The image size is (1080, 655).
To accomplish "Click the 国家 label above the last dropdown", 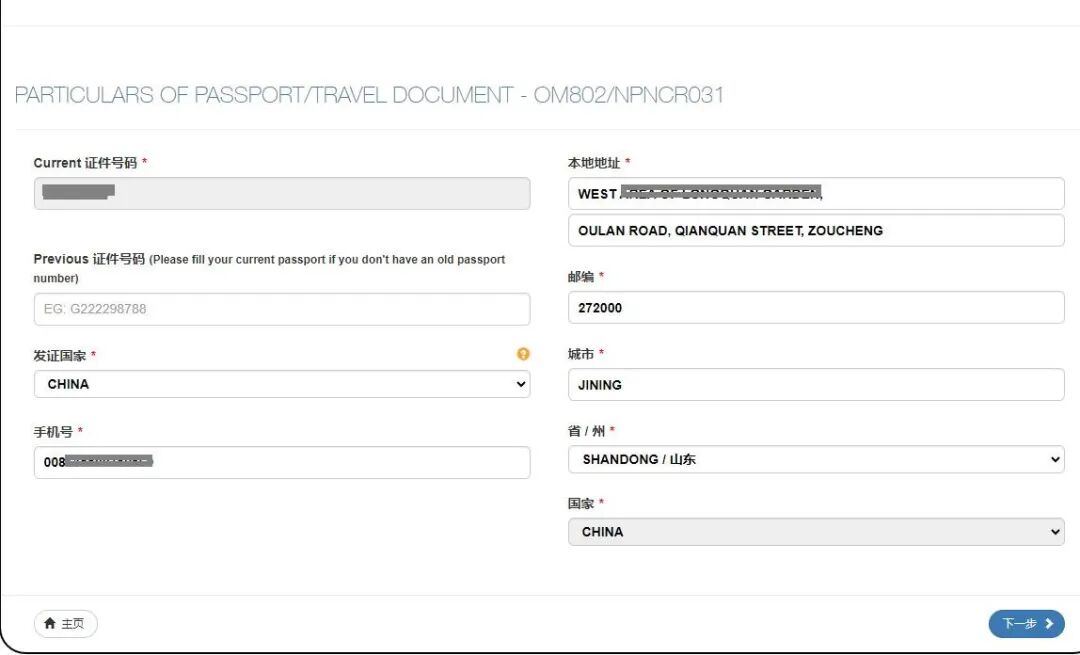I will (581, 503).
